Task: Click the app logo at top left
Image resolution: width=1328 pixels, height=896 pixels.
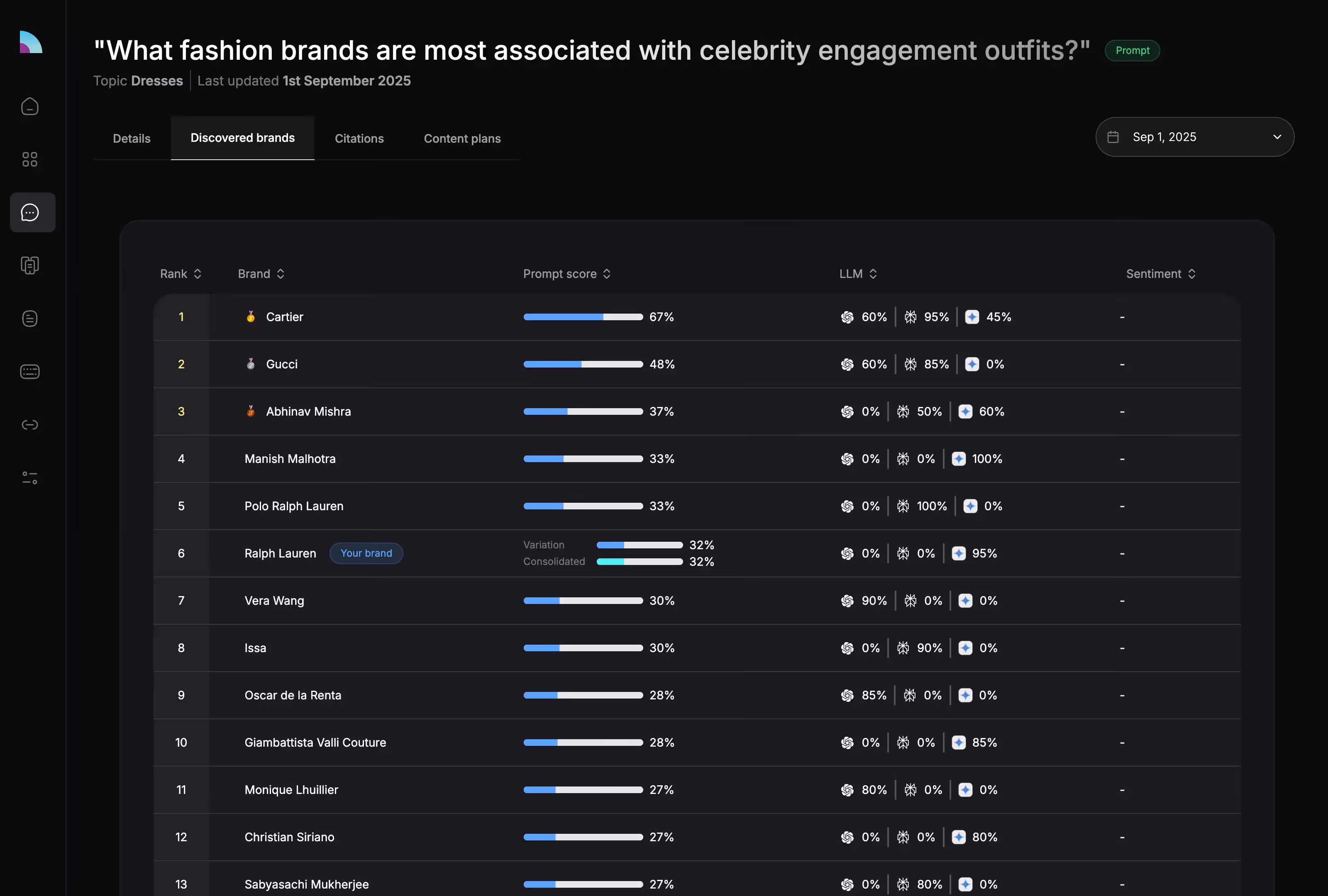Action: (x=31, y=42)
